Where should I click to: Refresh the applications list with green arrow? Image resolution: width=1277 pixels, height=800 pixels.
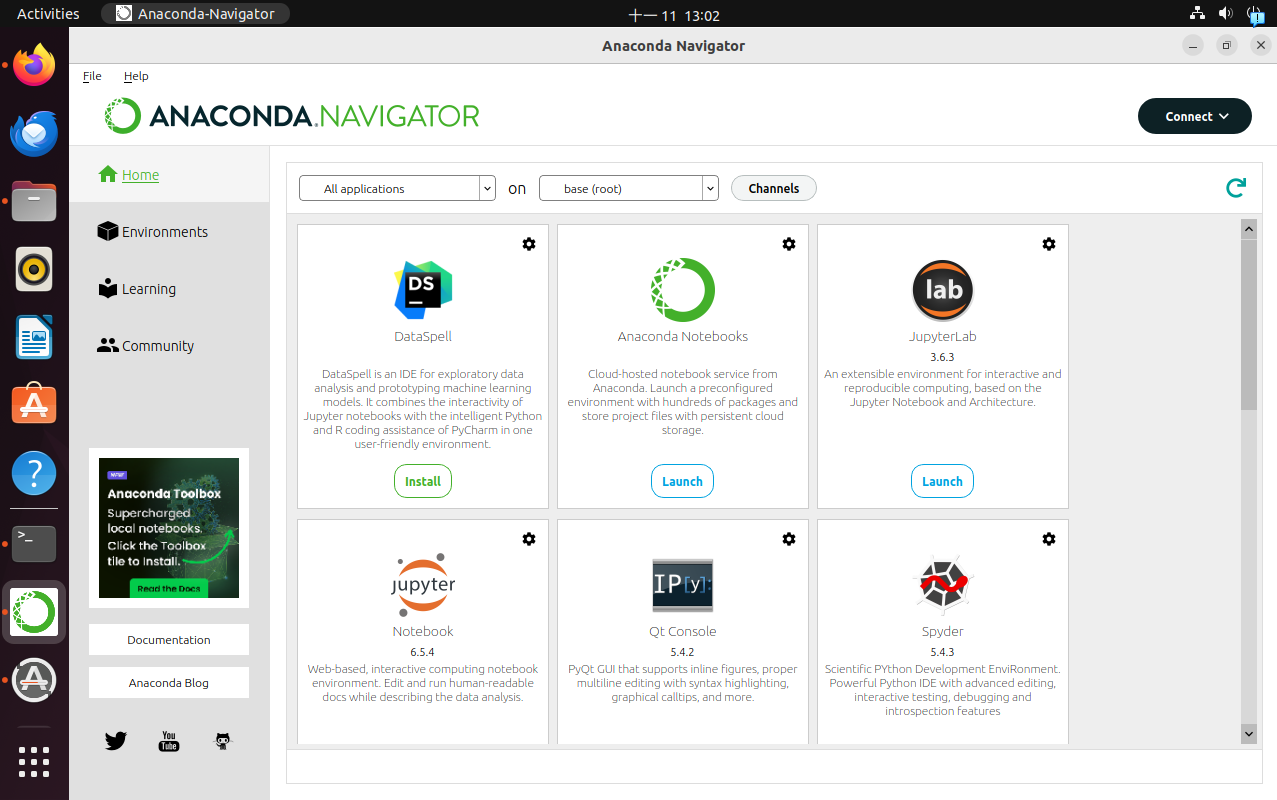1236,188
